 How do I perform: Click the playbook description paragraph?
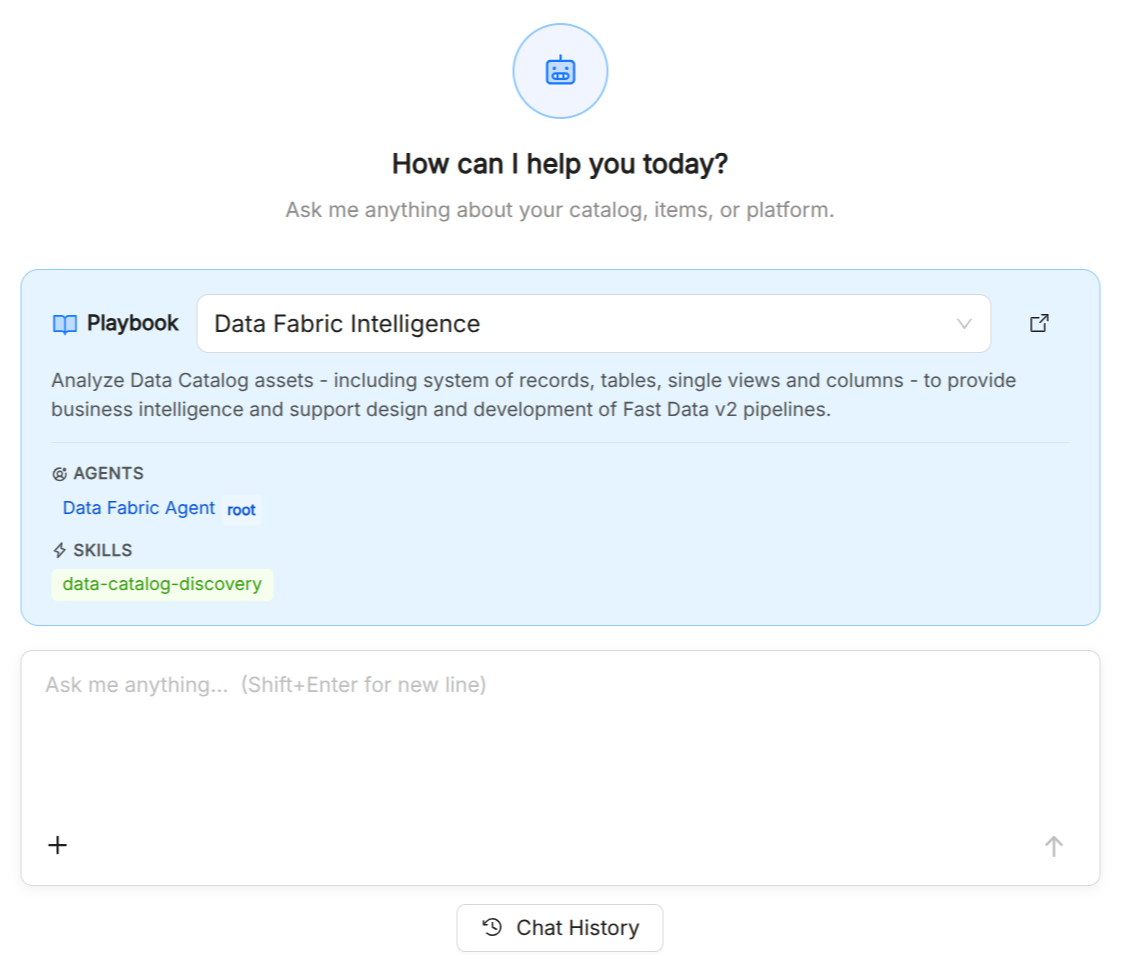point(534,395)
